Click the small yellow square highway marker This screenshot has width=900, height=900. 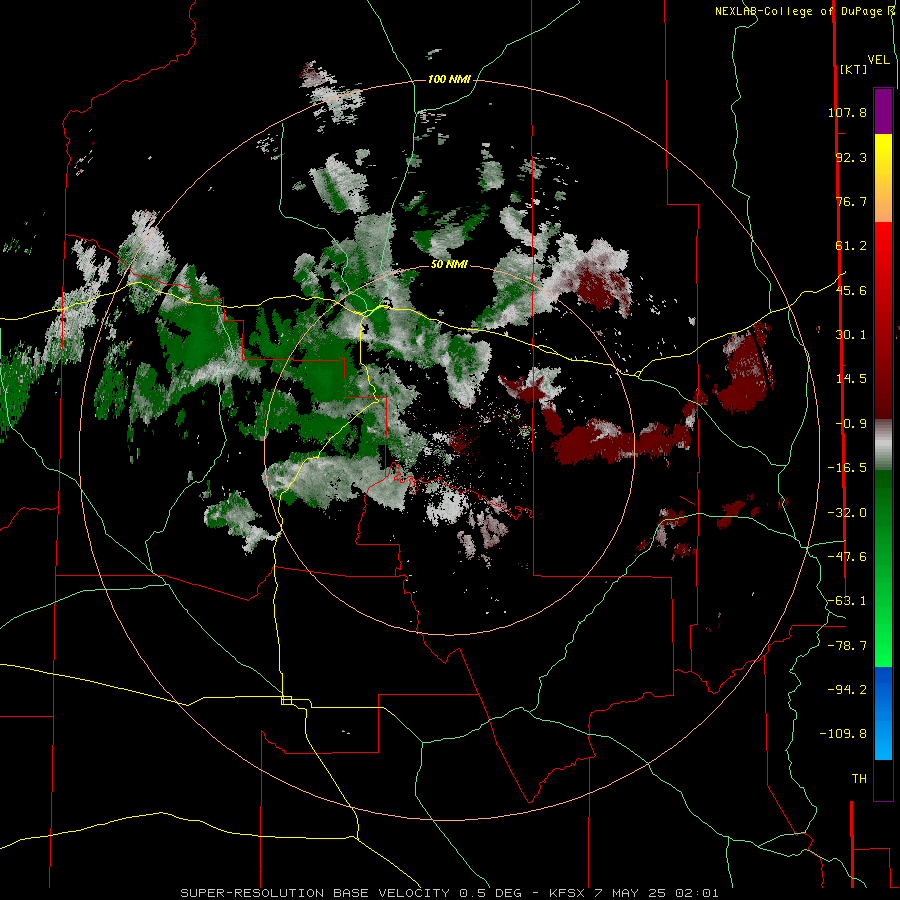[286, 700]
